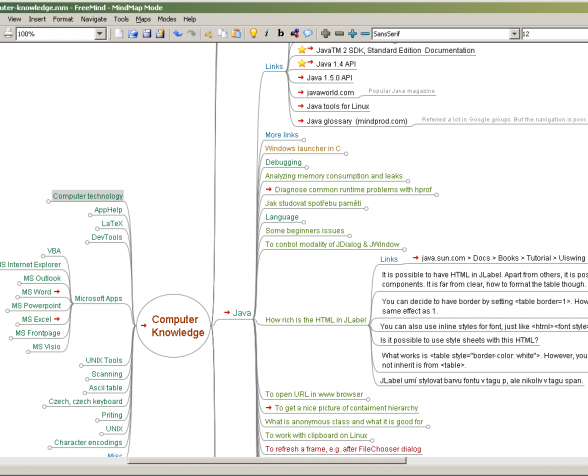Click the blue plus unfold-one-level icon
Screen dimensions: 588x476
pos(352,34)
